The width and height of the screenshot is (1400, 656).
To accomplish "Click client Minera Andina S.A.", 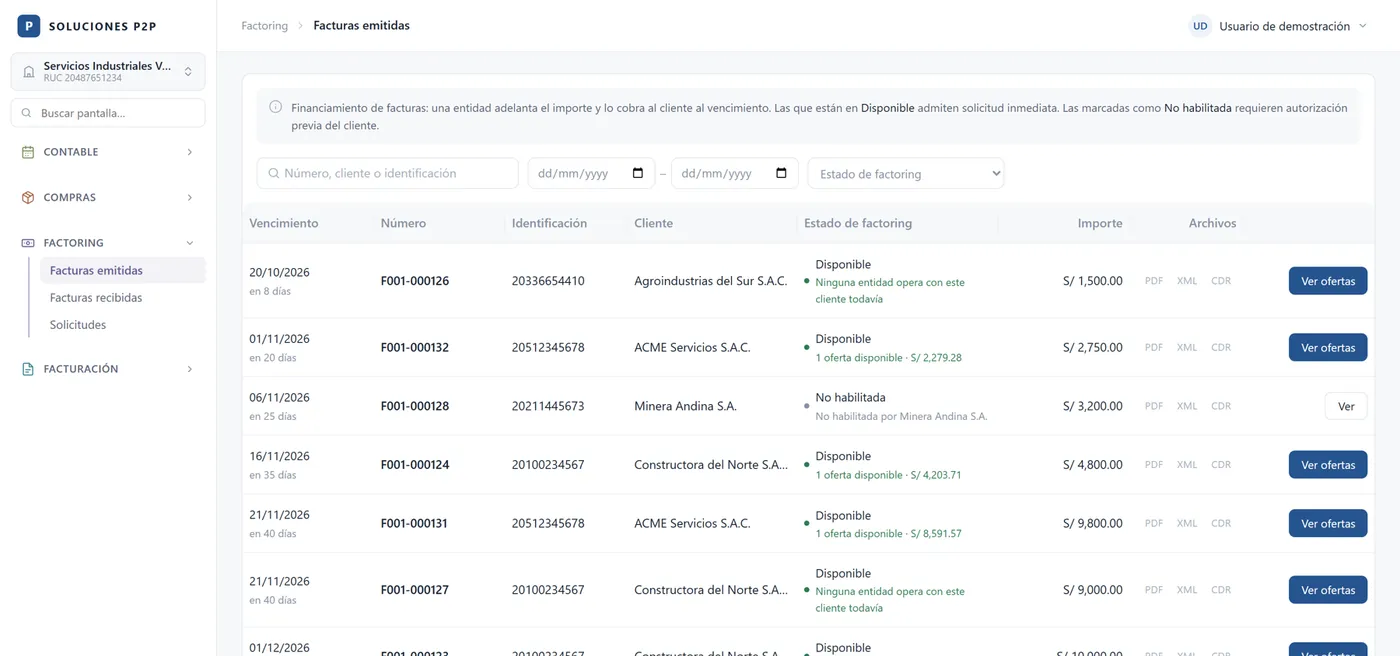I will click(x=685, y=406).
